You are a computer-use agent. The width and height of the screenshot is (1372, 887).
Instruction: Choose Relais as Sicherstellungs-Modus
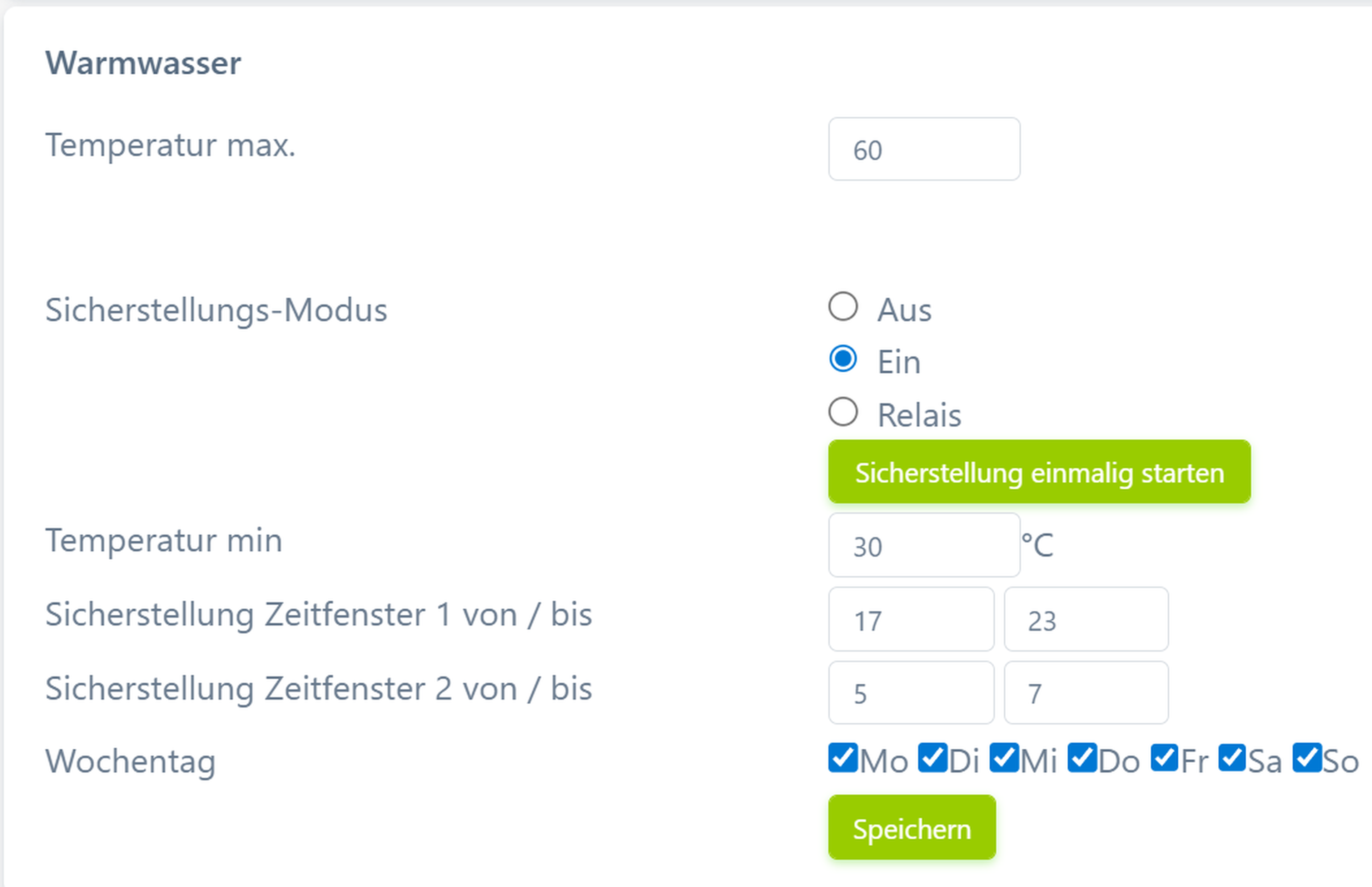(843, 412)
